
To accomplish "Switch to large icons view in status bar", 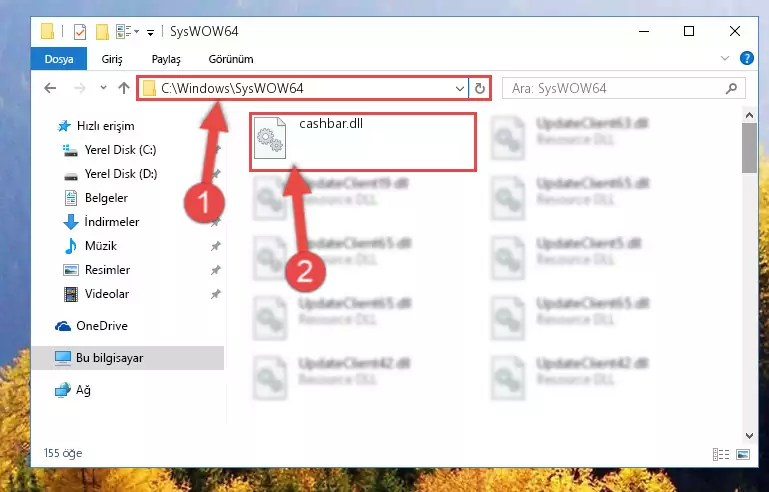I will [x=743, y=455].
